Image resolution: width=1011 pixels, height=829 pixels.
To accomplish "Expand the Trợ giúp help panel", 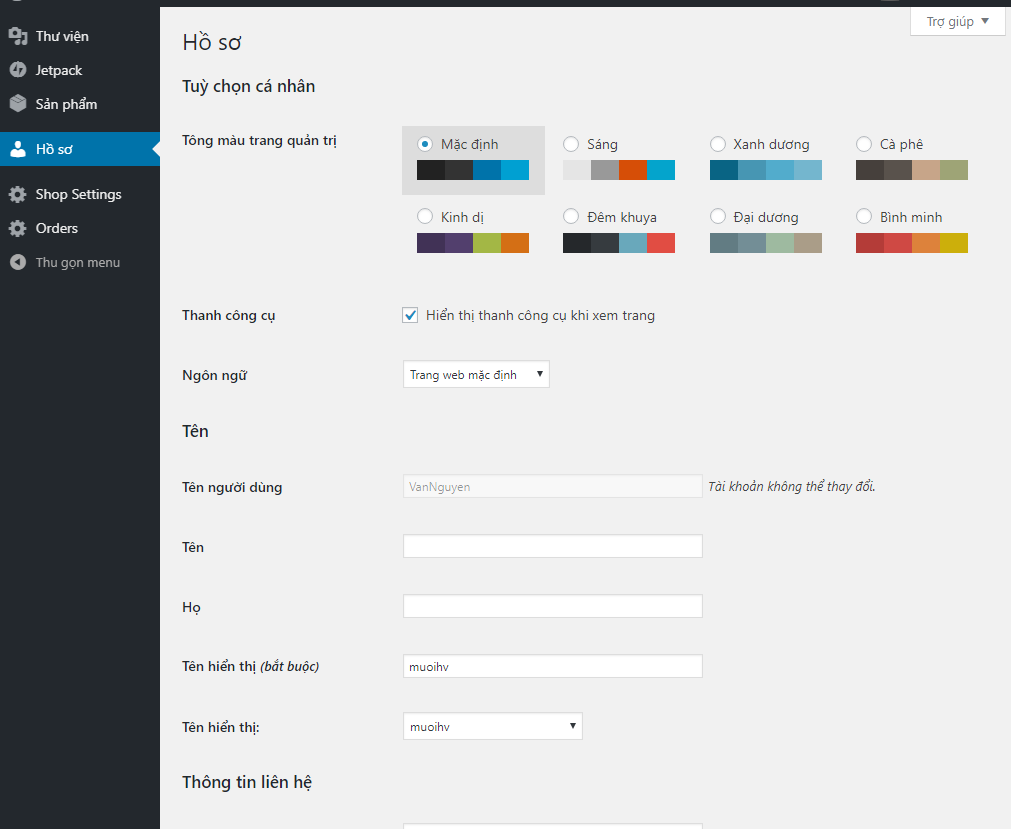I will tap(957, 21).
